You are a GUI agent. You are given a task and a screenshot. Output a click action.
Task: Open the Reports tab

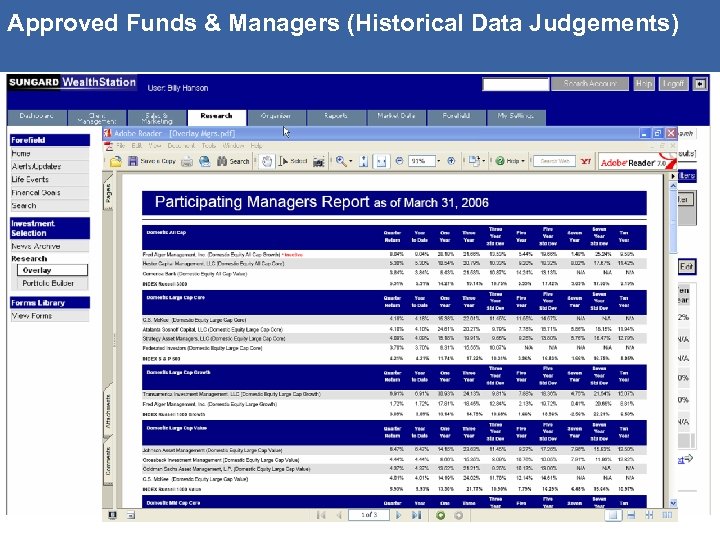pyautogui.click(x=336, y=118)
